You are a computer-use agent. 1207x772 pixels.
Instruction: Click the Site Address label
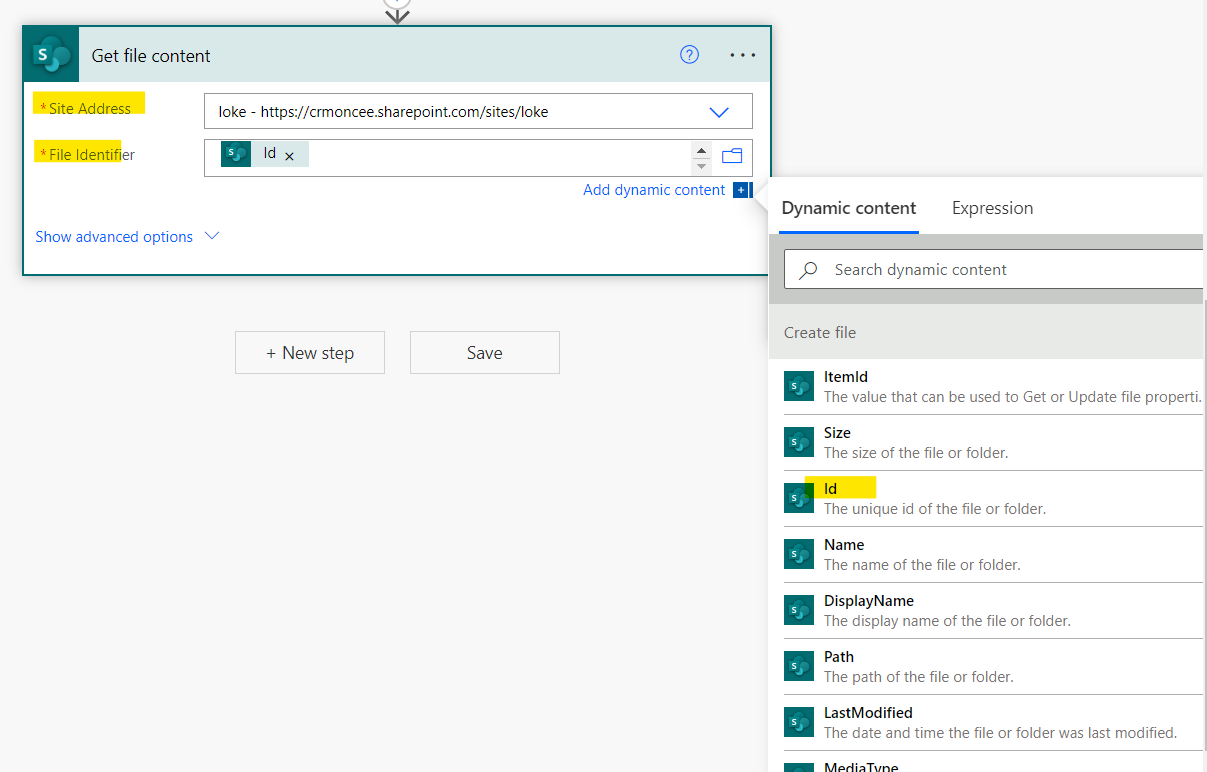89,108
